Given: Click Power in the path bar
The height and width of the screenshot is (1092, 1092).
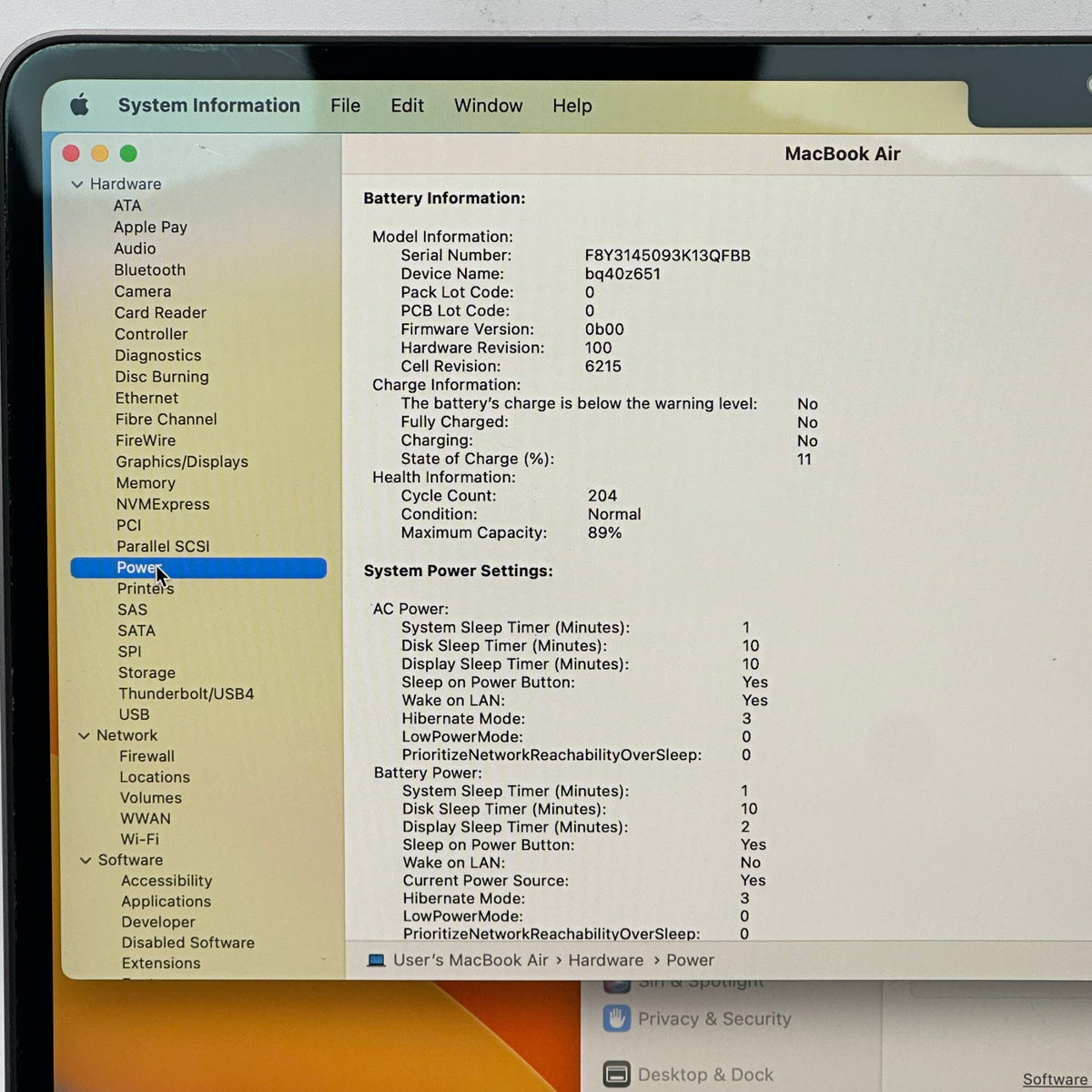Looking at the screenshot, I should click(691, 960).
